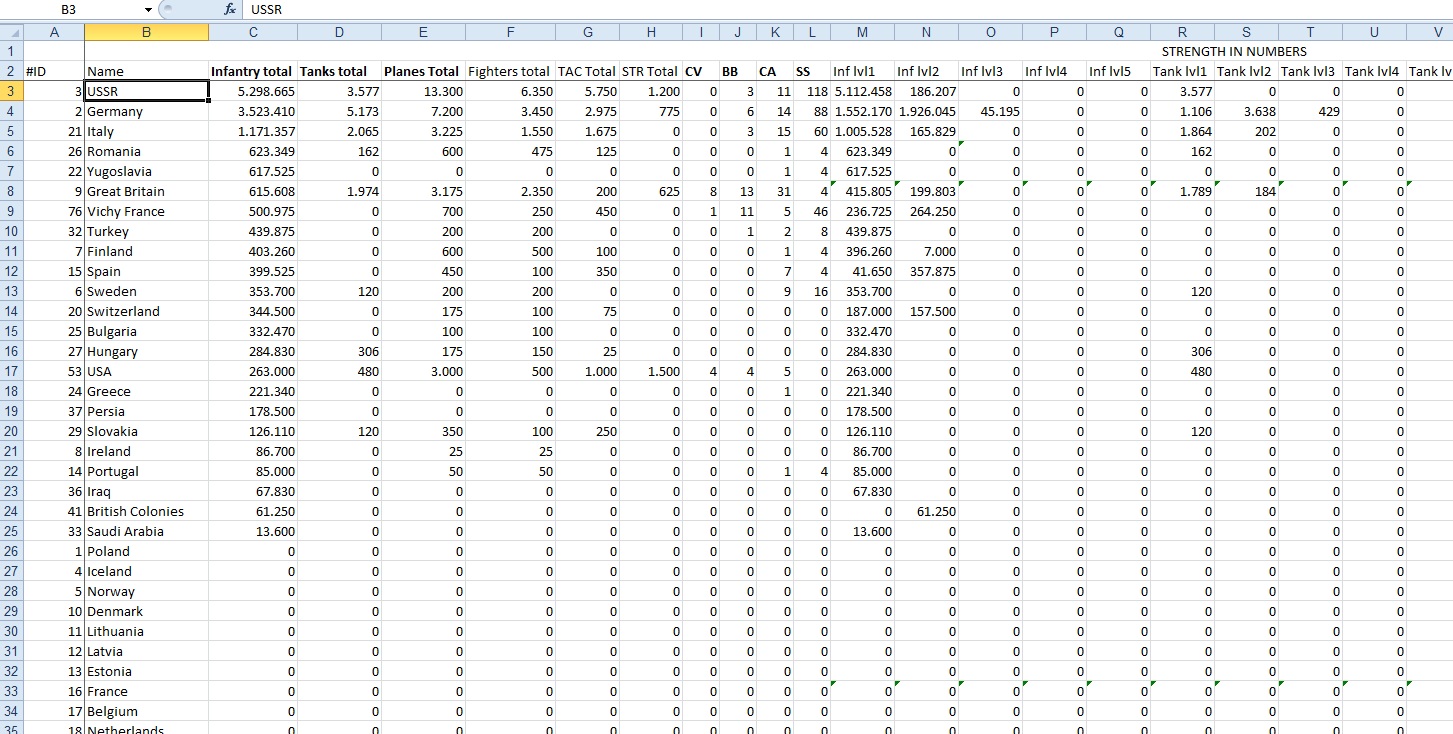Select column A by its header

[x=54, y=32]
